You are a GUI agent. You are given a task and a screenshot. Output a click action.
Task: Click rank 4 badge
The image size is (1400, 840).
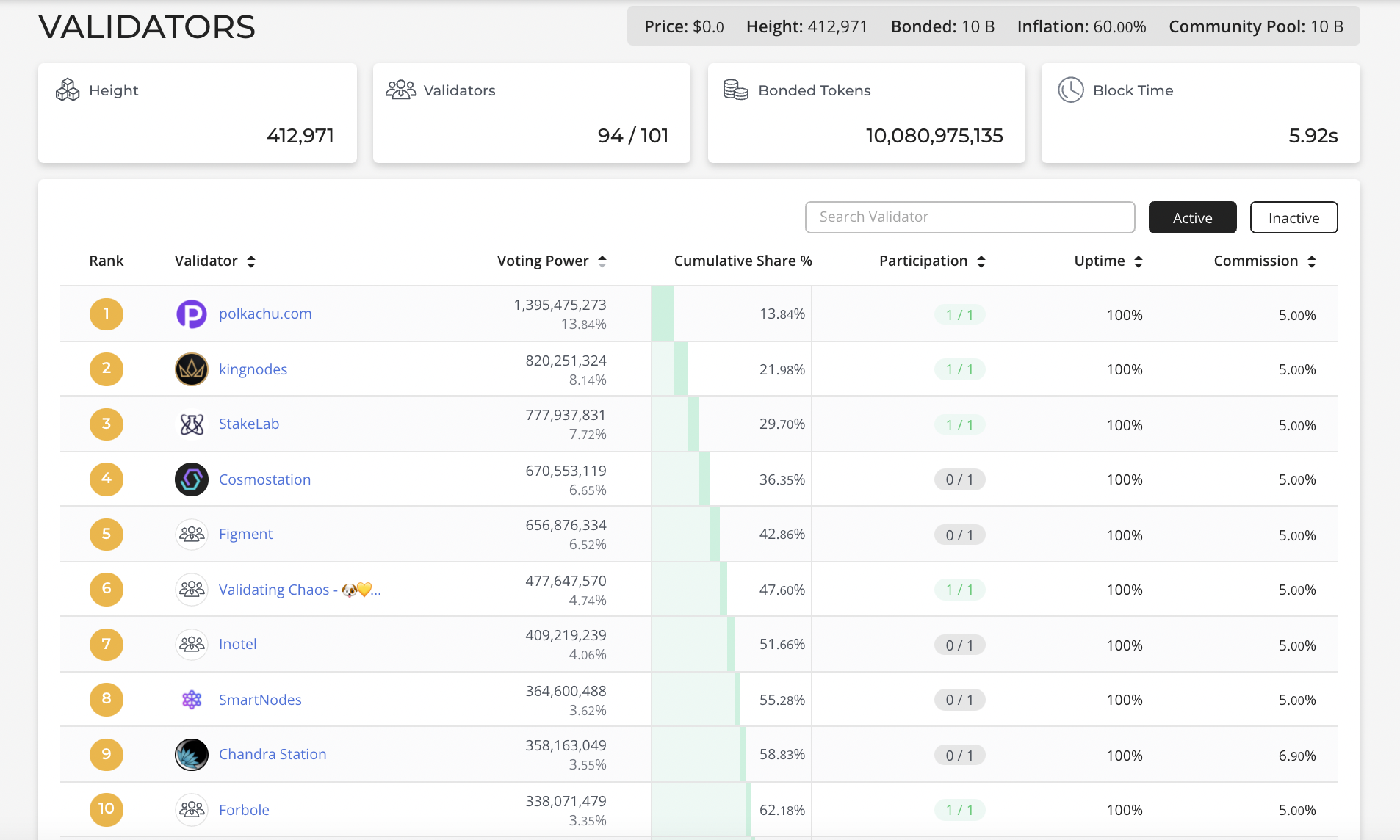coord(107,479)
